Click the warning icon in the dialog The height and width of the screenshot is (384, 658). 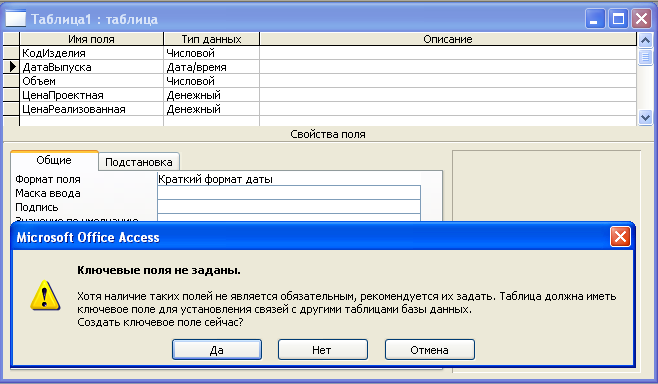click(x=45, y=296)
